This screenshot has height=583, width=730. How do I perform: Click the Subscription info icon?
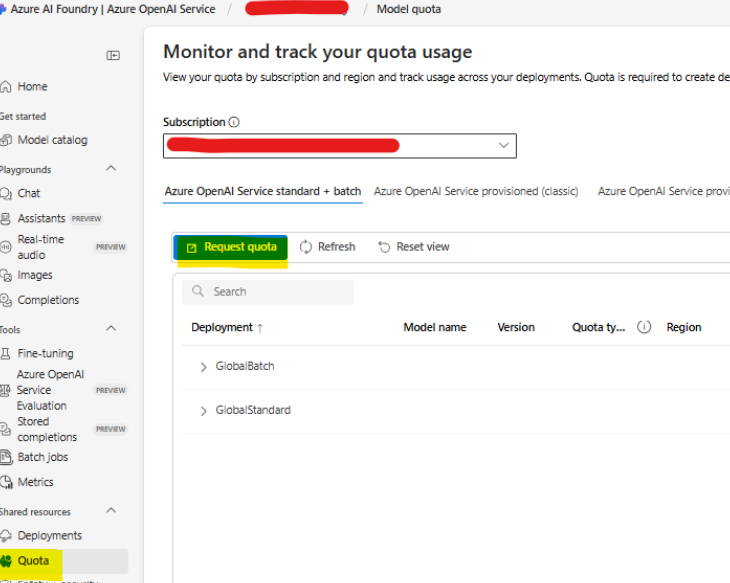pyautogui.click(x=234, y=122)
